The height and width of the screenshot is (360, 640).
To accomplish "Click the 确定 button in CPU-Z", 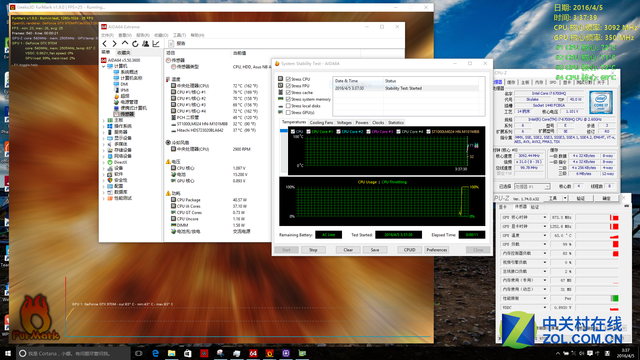I will pyautogui.click(x=606, y=198).
